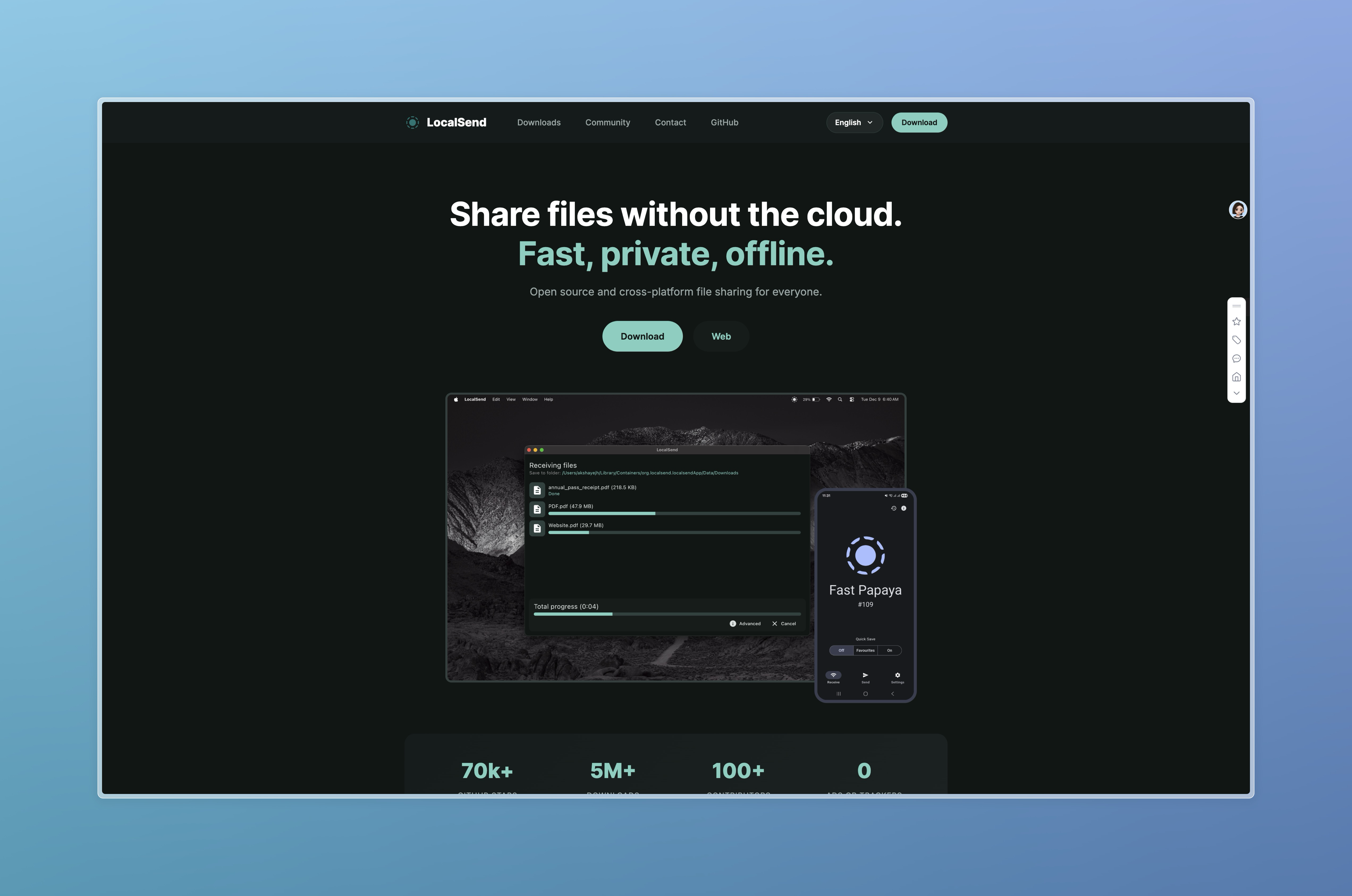Click the large Download button below the tagline
This screenshot has width=1352, height=896.
tap(642, 336)
